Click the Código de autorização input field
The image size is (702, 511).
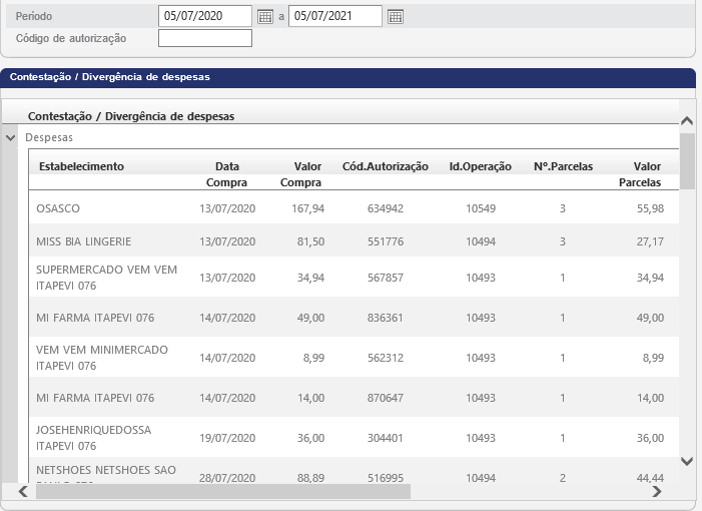pyautogui.click(x=205, y=39)
